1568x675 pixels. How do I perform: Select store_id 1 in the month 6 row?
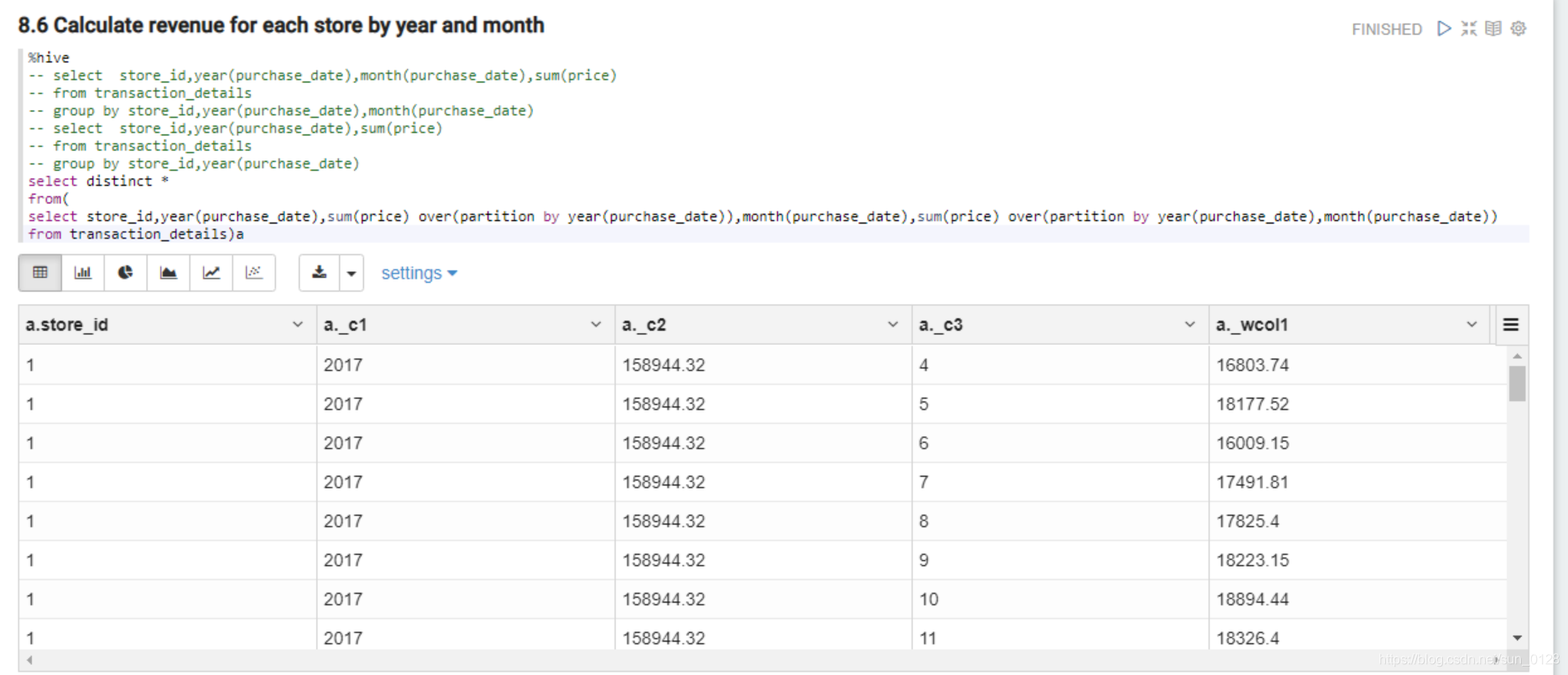click(168, 443)
